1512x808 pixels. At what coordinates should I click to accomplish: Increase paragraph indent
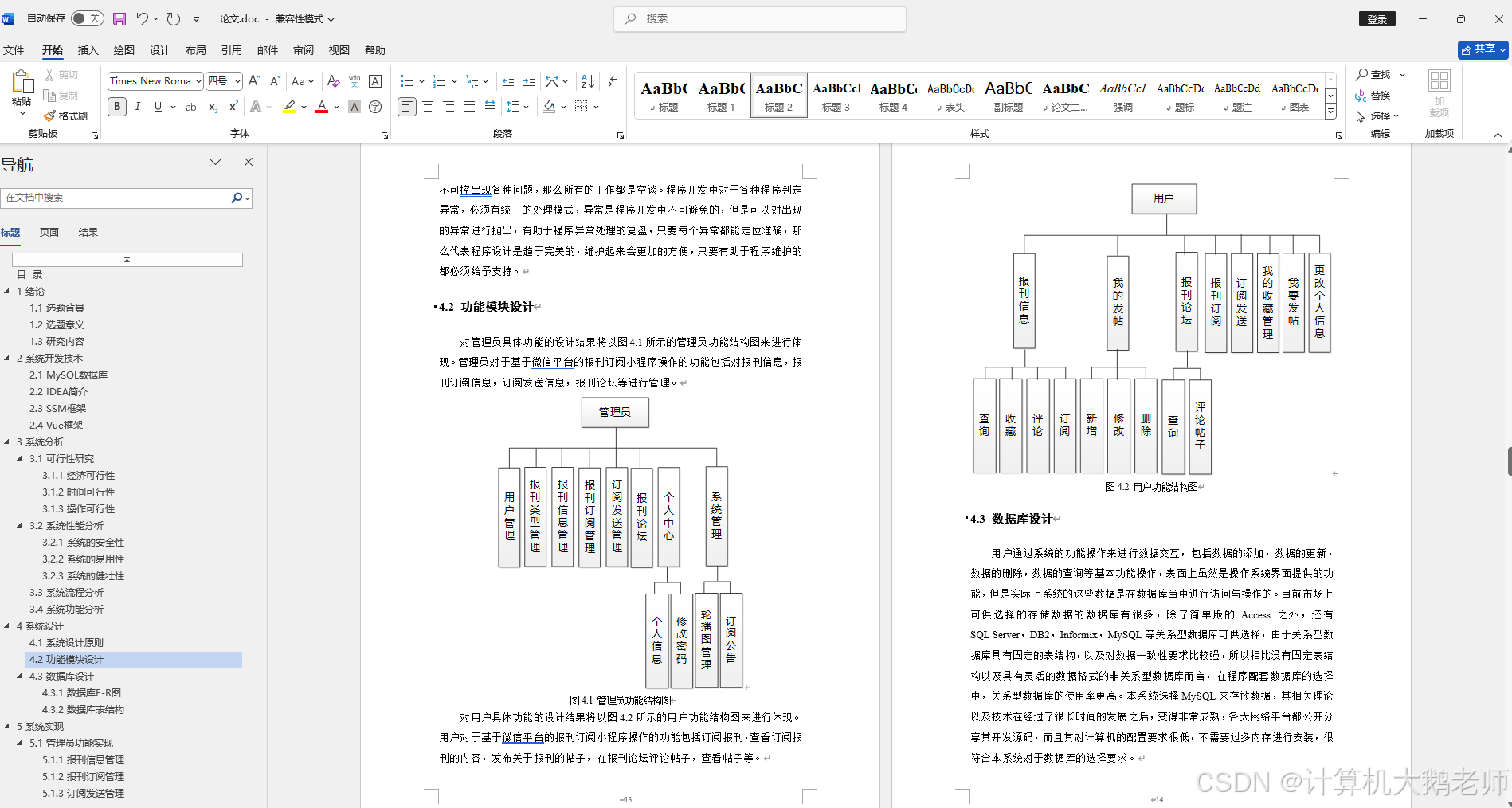[x=529, y=80]
